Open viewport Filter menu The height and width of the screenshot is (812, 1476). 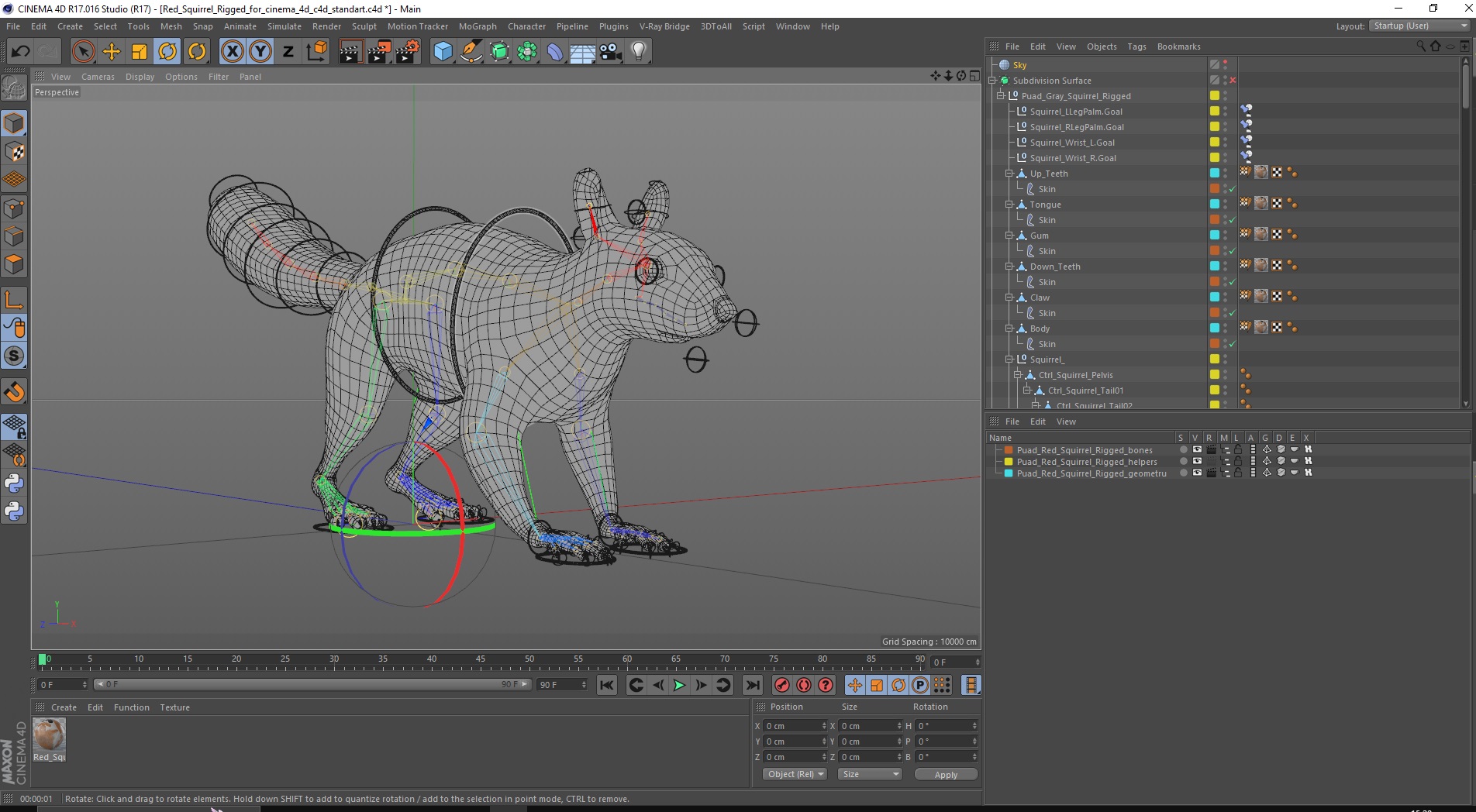click(x=219, y=77)
